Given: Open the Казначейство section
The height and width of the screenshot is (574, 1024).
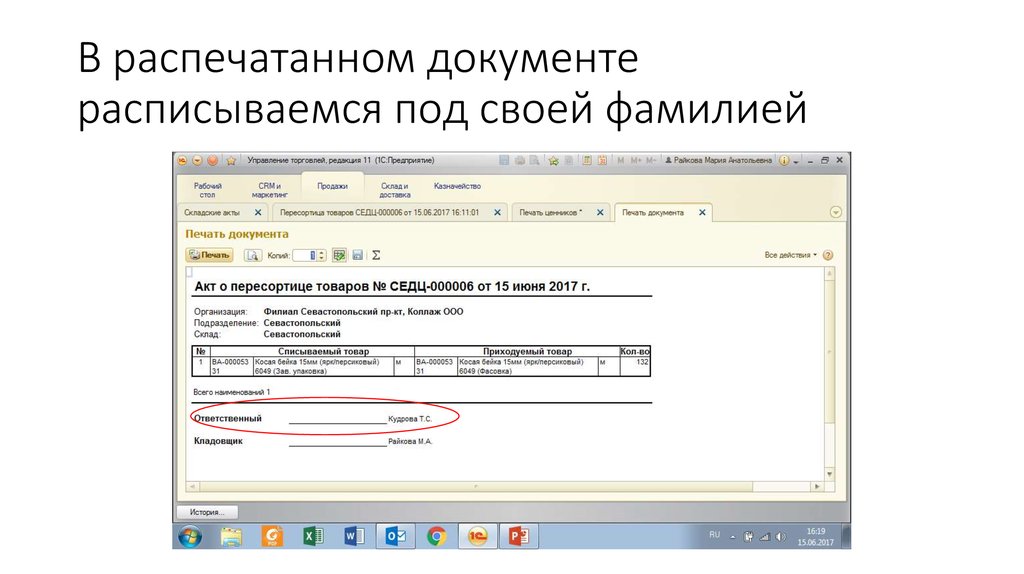Looking at the screenshot, I should click(x=457, y=186).
